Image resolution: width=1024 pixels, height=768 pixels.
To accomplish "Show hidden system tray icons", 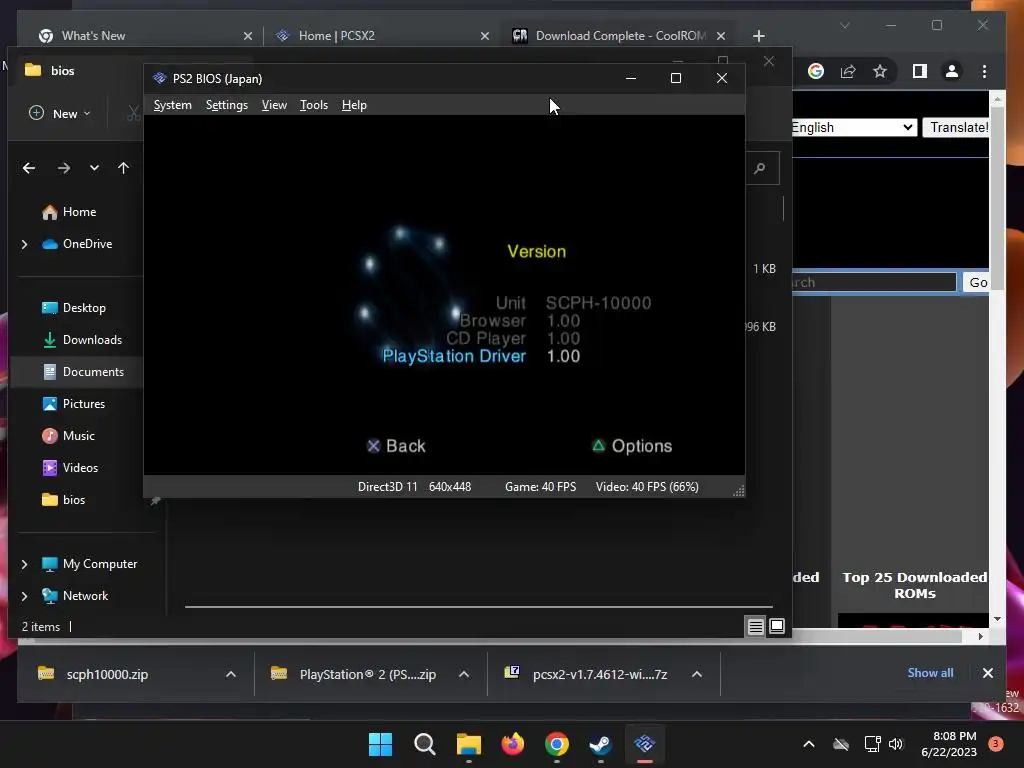I will point(808,744).
